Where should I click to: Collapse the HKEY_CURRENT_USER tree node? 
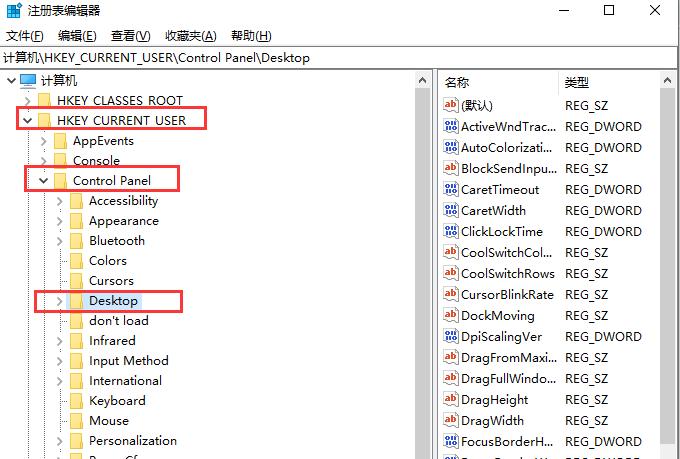click(x=26, y=121)
